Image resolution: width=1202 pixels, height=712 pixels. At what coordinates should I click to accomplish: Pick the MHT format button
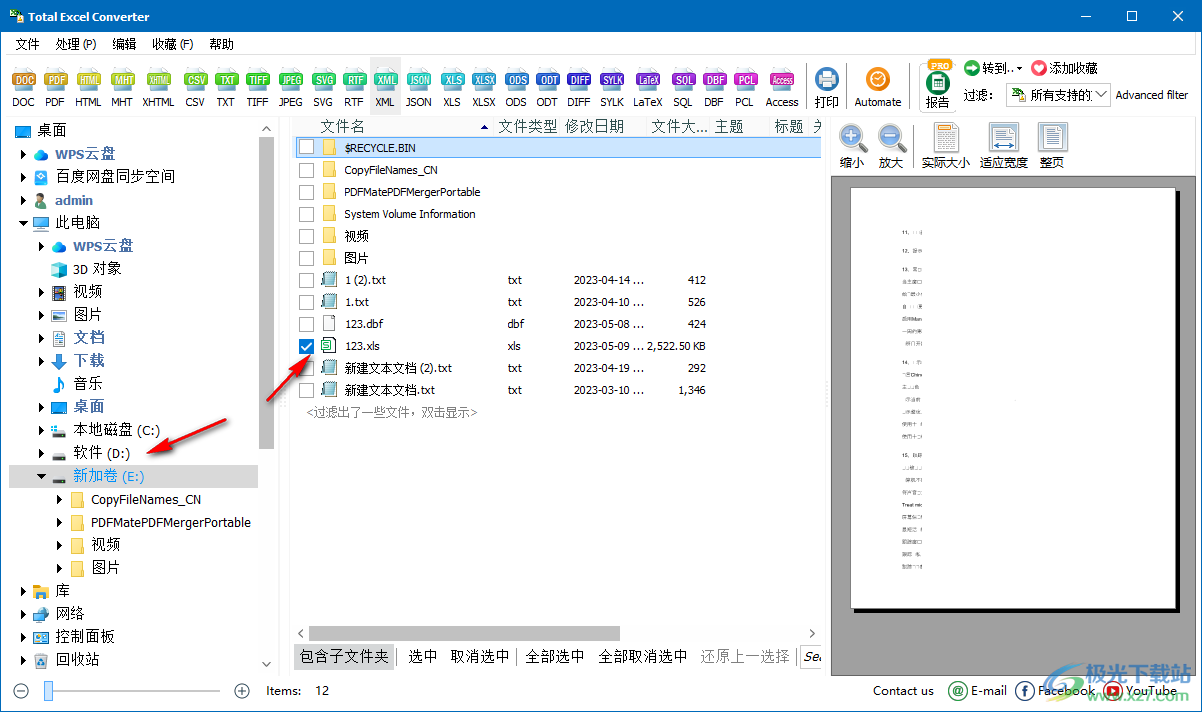tap(122, 89)
